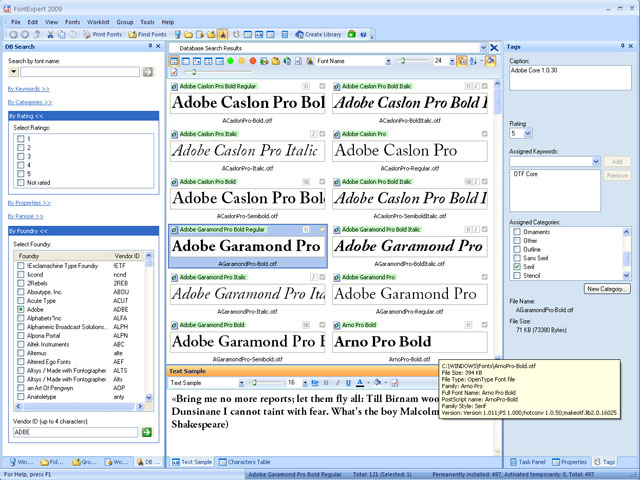Click the highlighted filter icon next to size 24
The image size is (640, 480).
pyautogui.click(x=462, y=61)
